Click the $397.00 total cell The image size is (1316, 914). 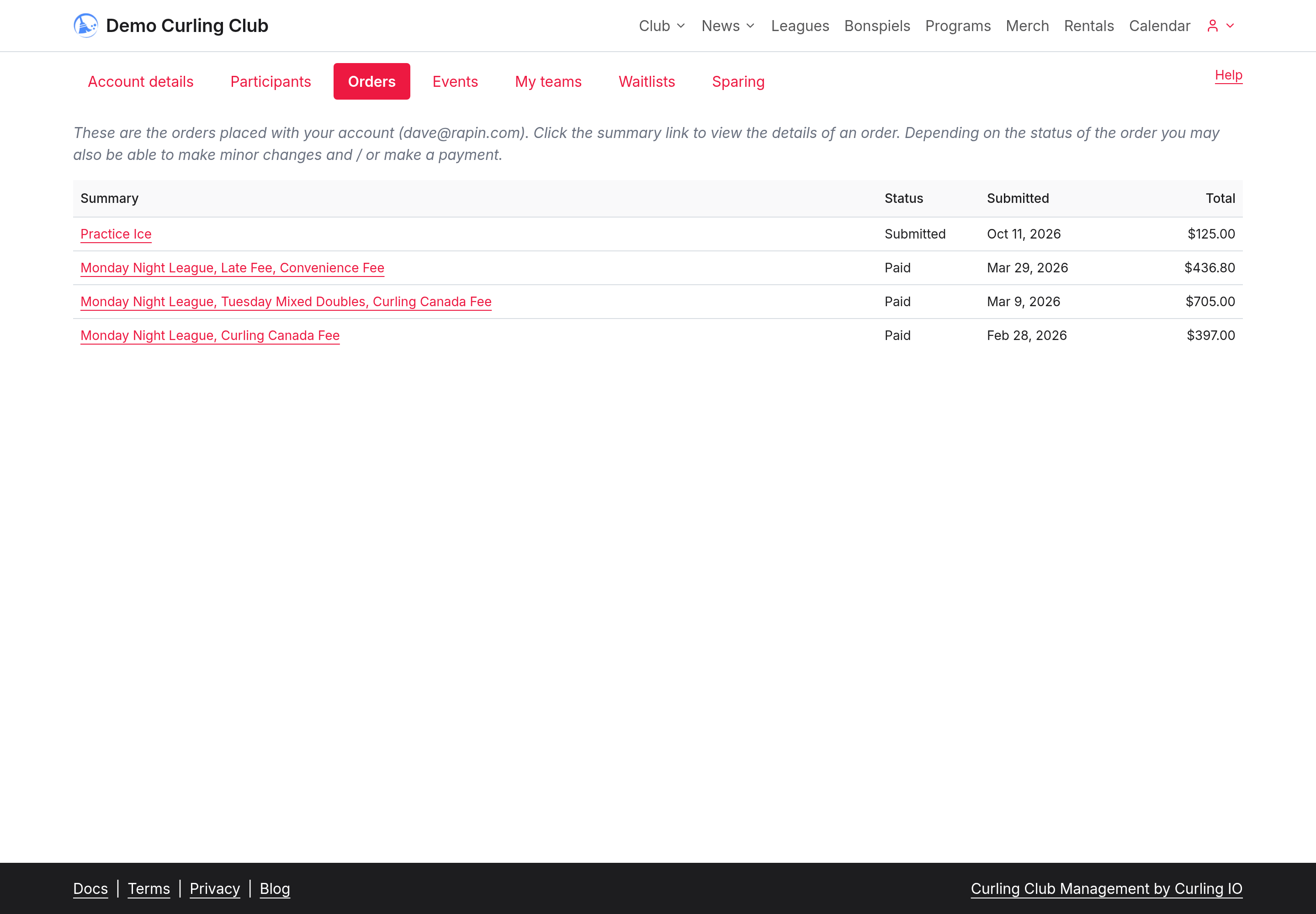pos(1210,335)
